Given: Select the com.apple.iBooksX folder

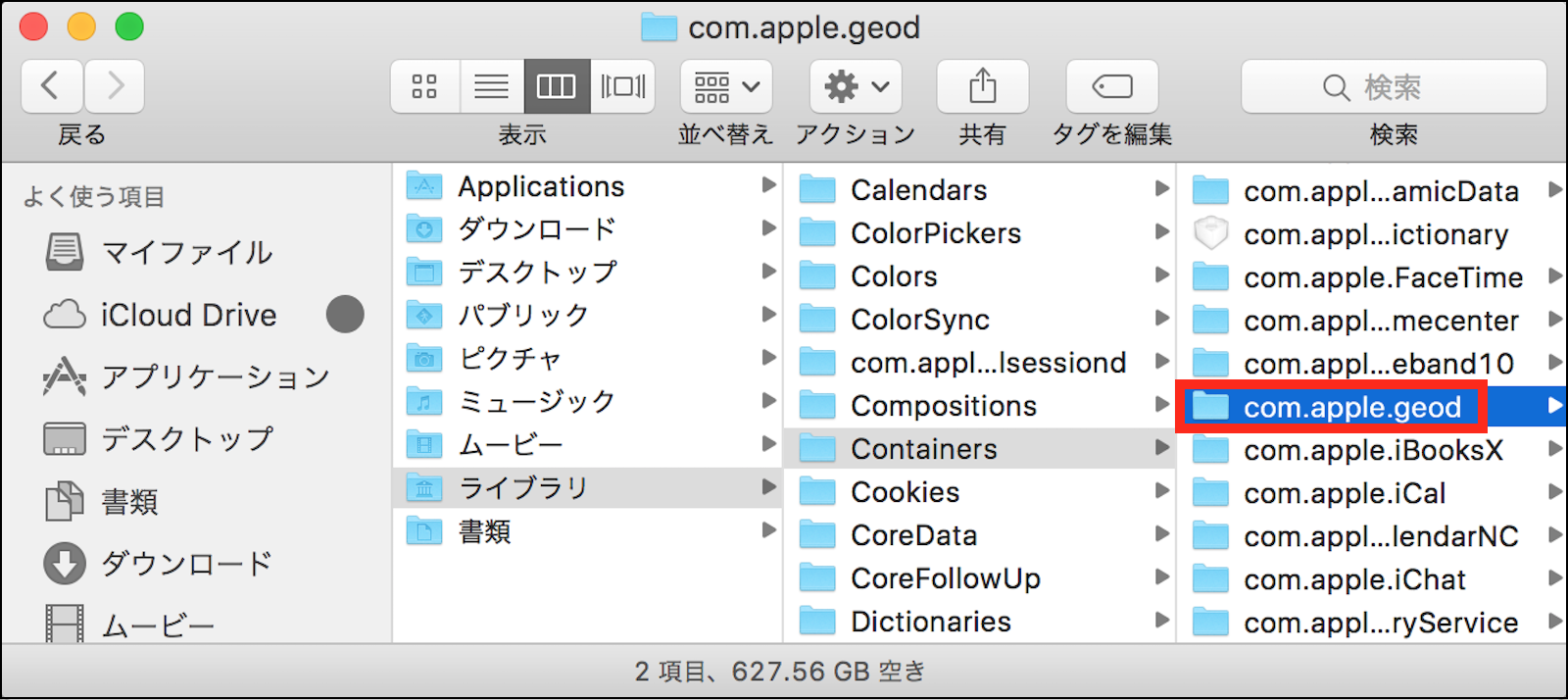Looking at the screenshot, I should tap(1372, 450).
